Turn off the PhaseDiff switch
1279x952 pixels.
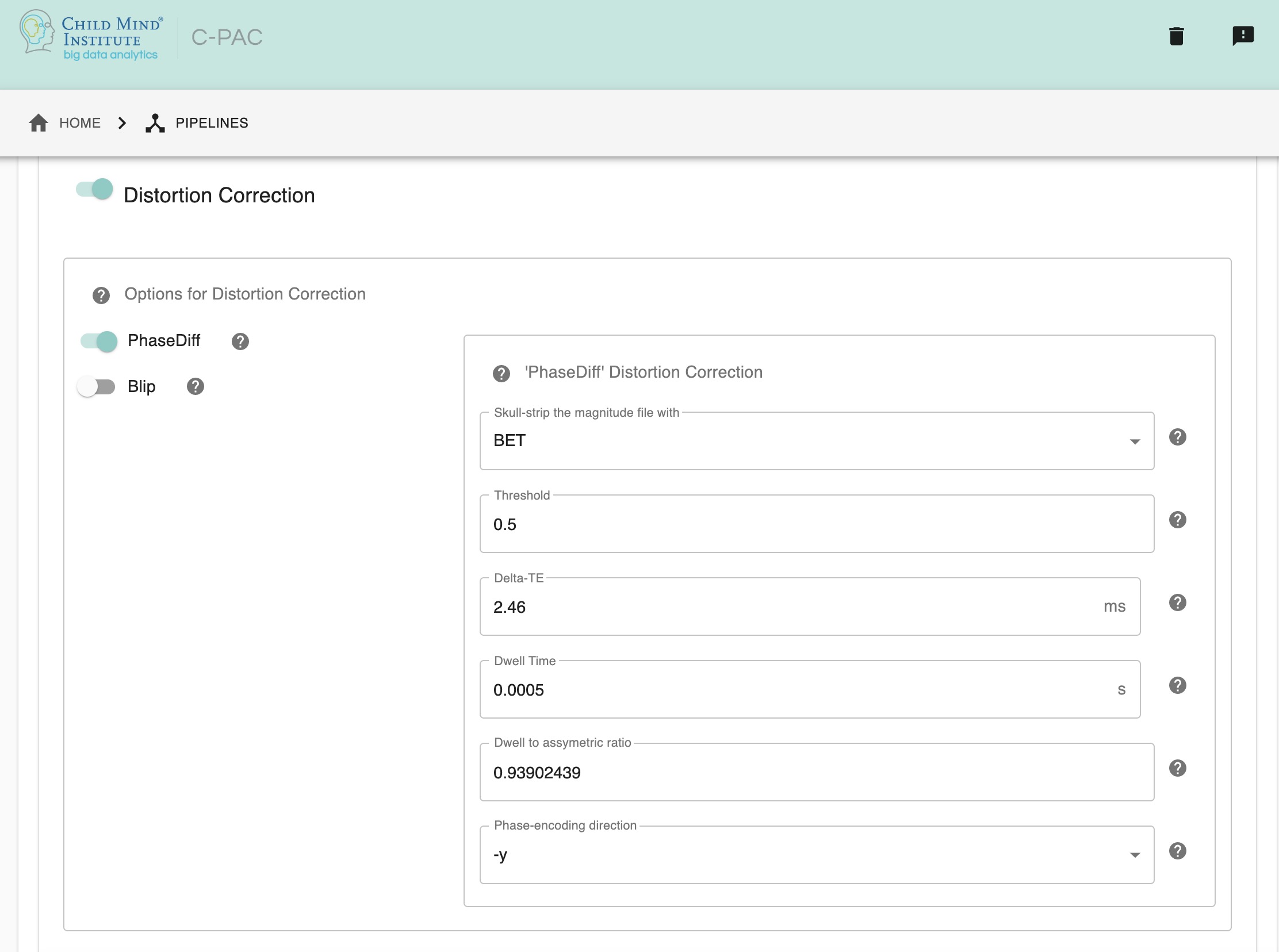[x=99, y=341]
